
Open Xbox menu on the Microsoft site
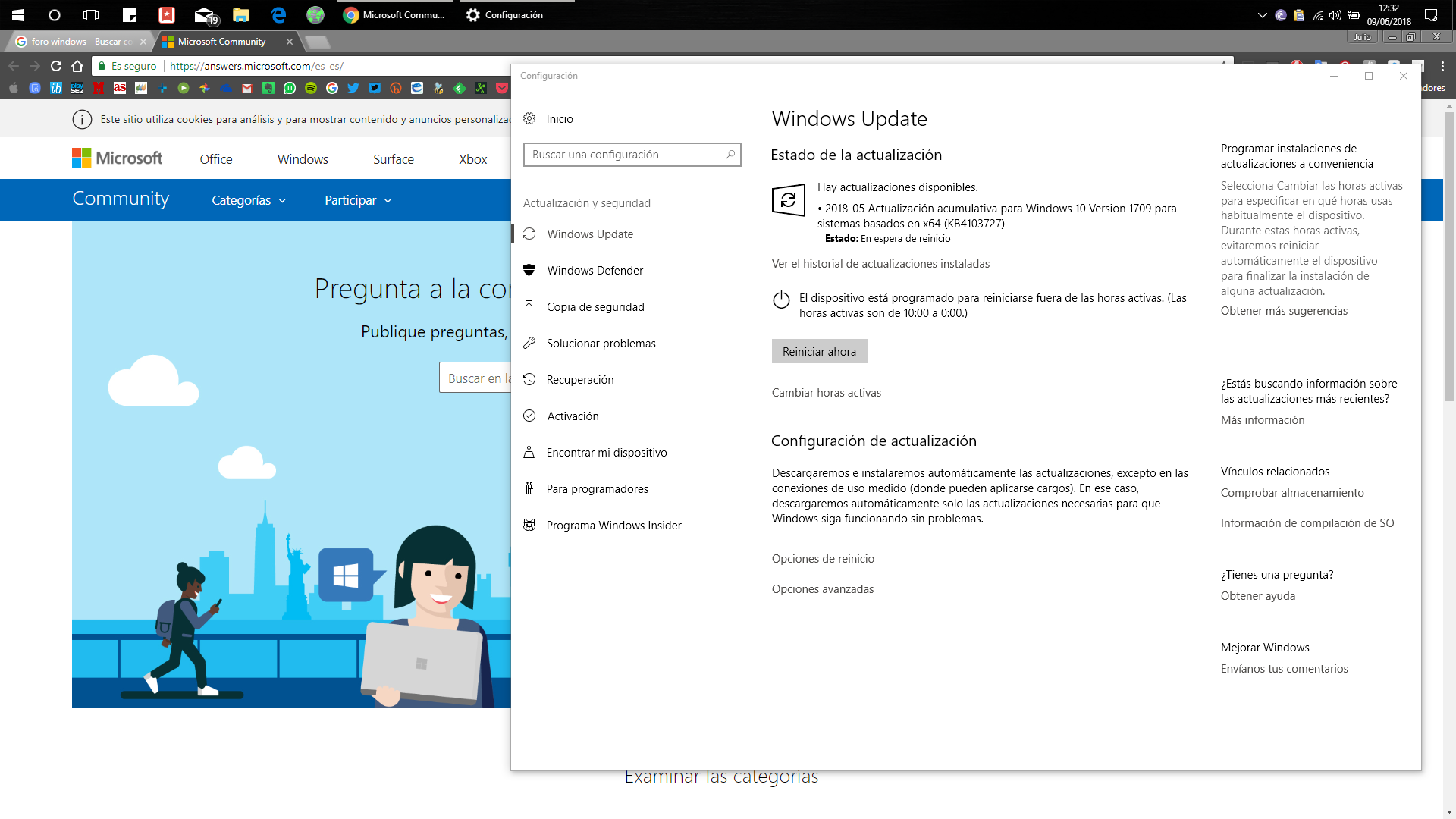tap(473, 159)
